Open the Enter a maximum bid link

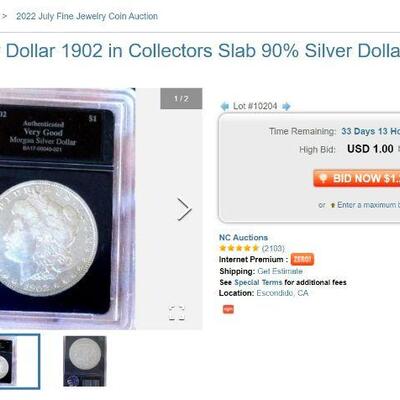(368, 205)
